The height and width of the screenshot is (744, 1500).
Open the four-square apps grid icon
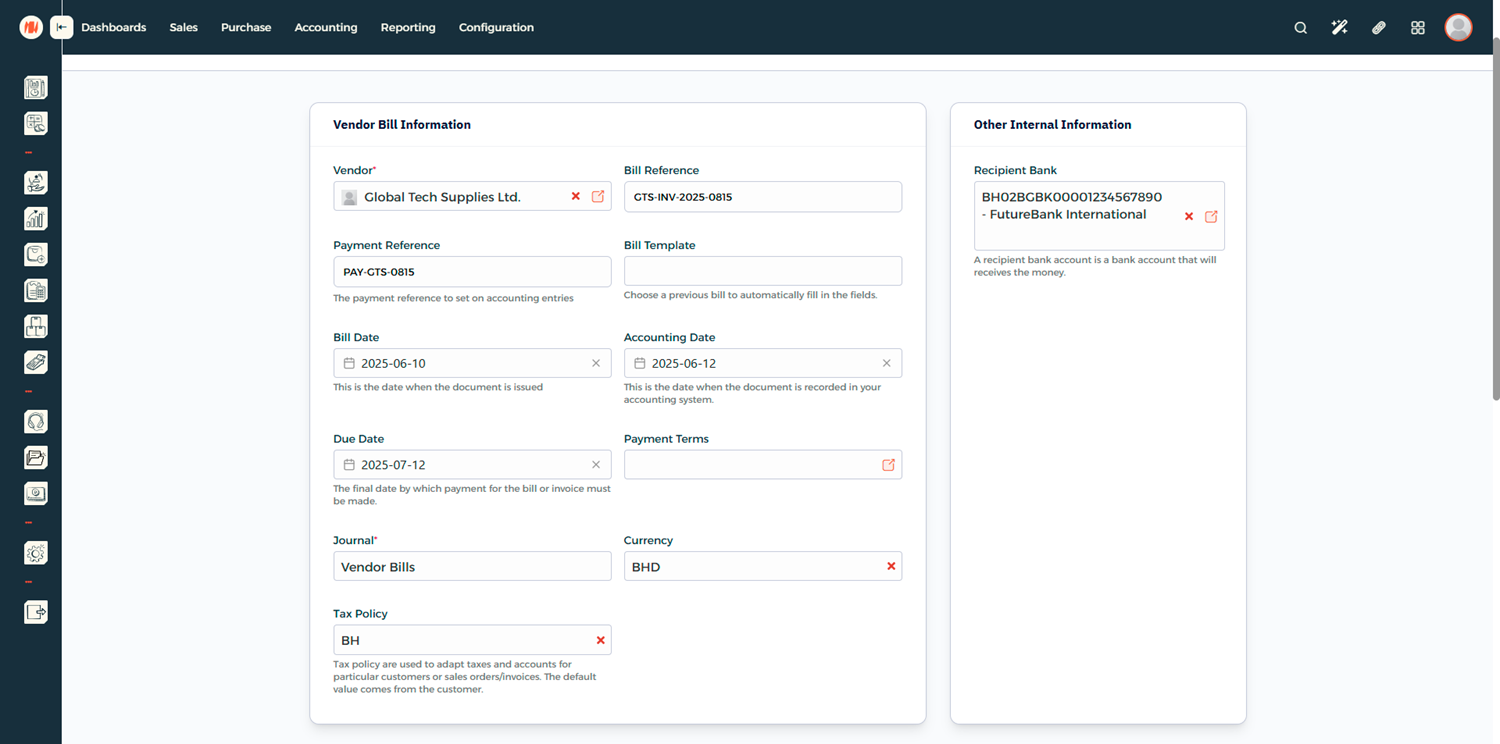pos(1417,28)
